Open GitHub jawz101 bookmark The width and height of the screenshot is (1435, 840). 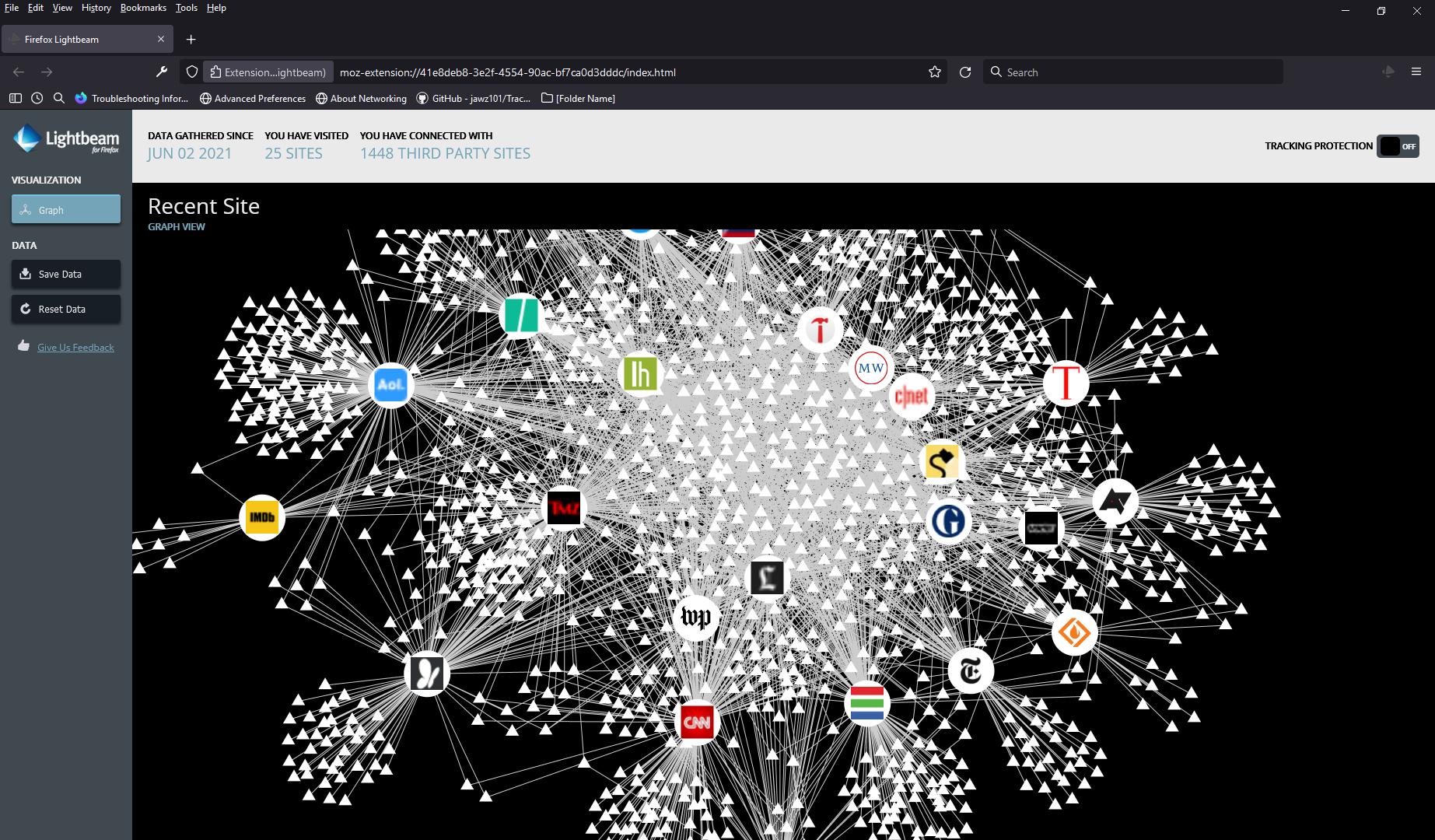pos(474,98)
